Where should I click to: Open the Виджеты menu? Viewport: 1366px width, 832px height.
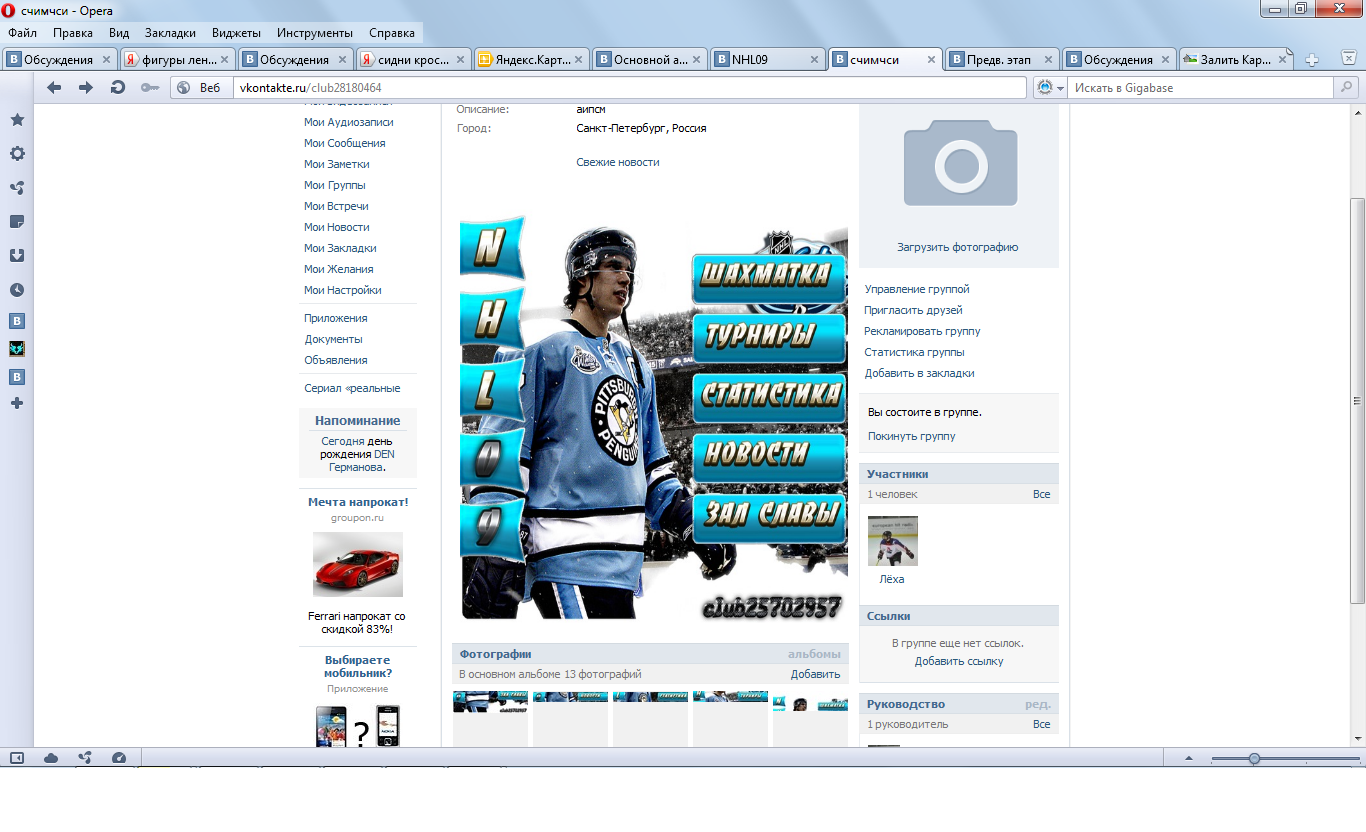tap(236, 32)
